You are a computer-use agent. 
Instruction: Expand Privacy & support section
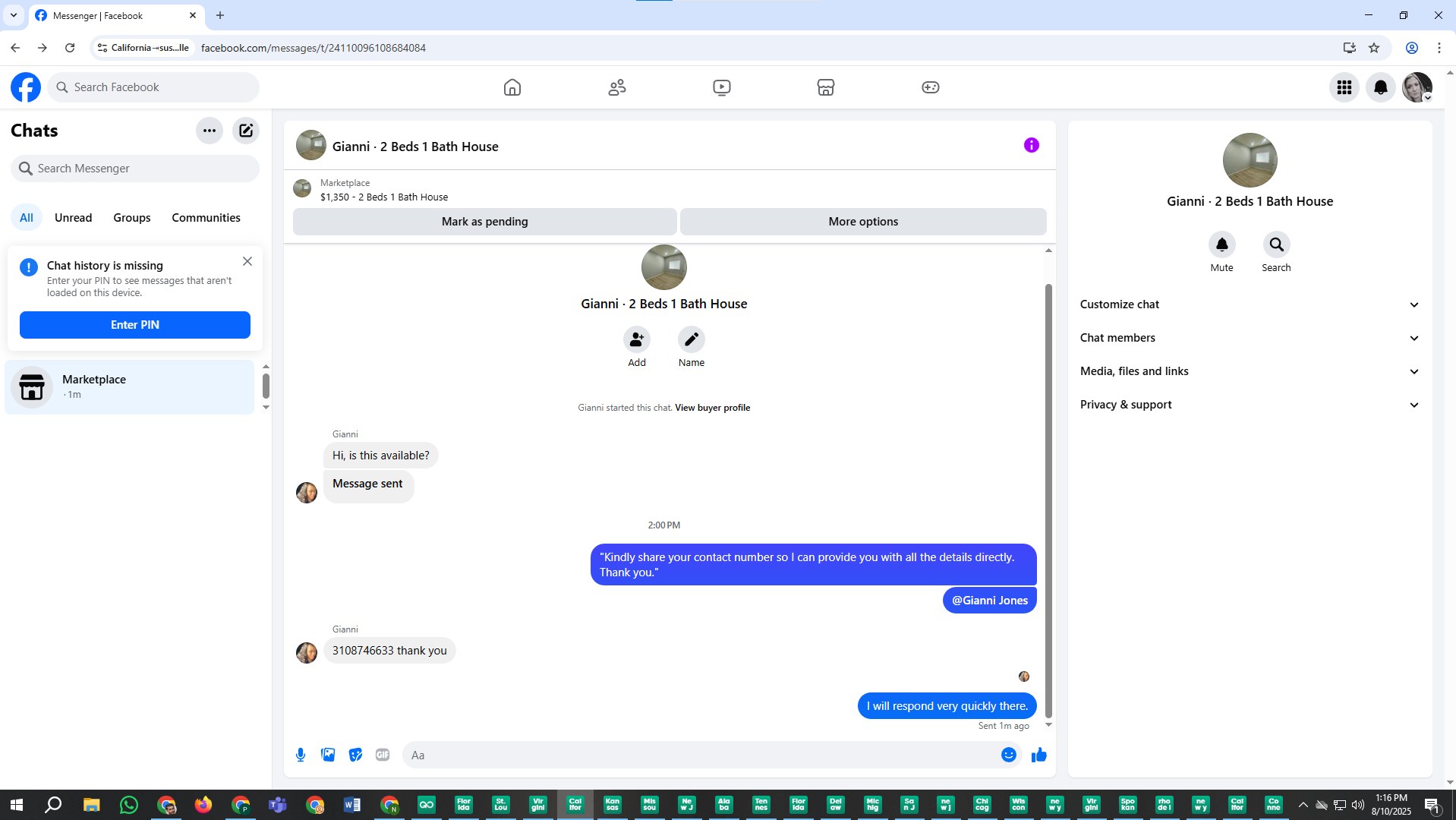coord(1250,405)
